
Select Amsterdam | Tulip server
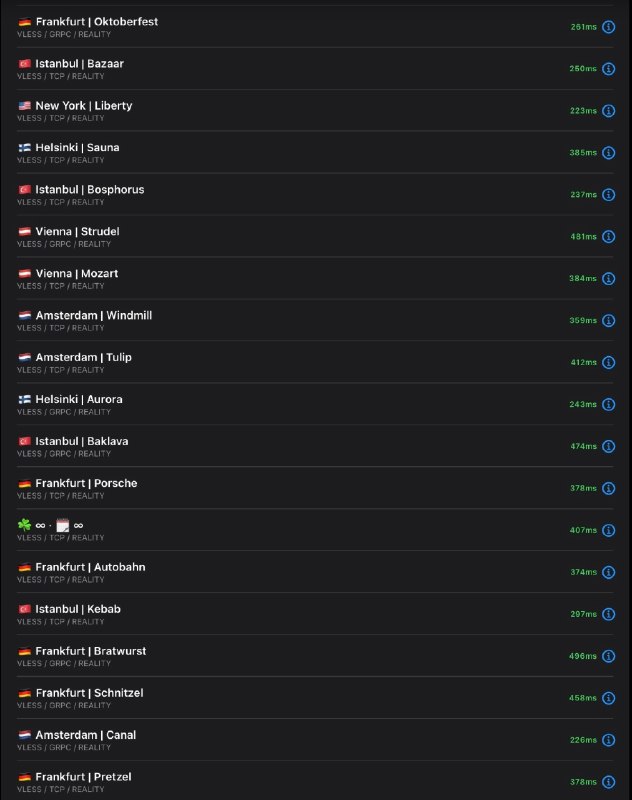click(315, 362)
